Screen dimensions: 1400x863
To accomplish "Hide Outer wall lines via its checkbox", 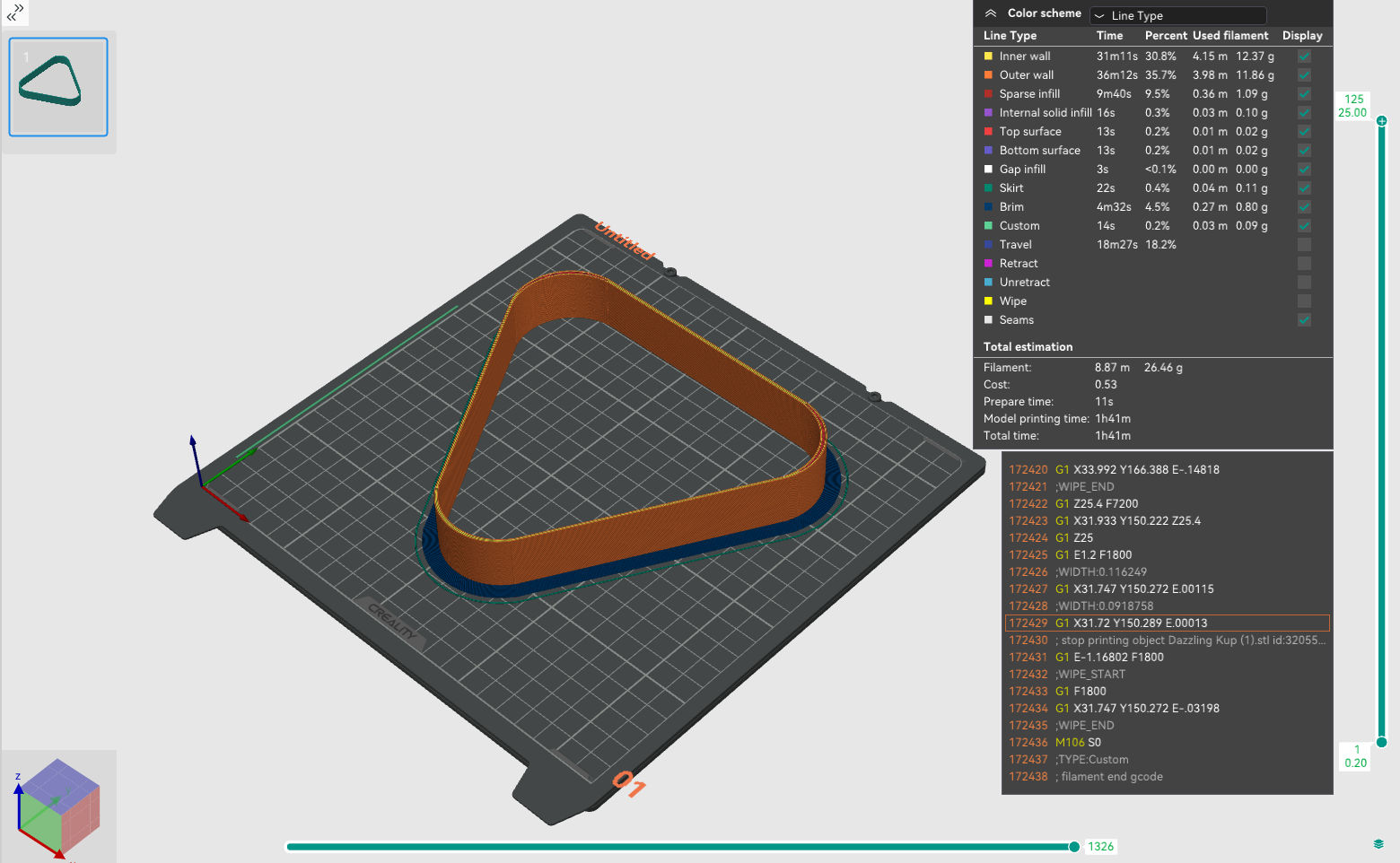I will (x=1304, y=75).
